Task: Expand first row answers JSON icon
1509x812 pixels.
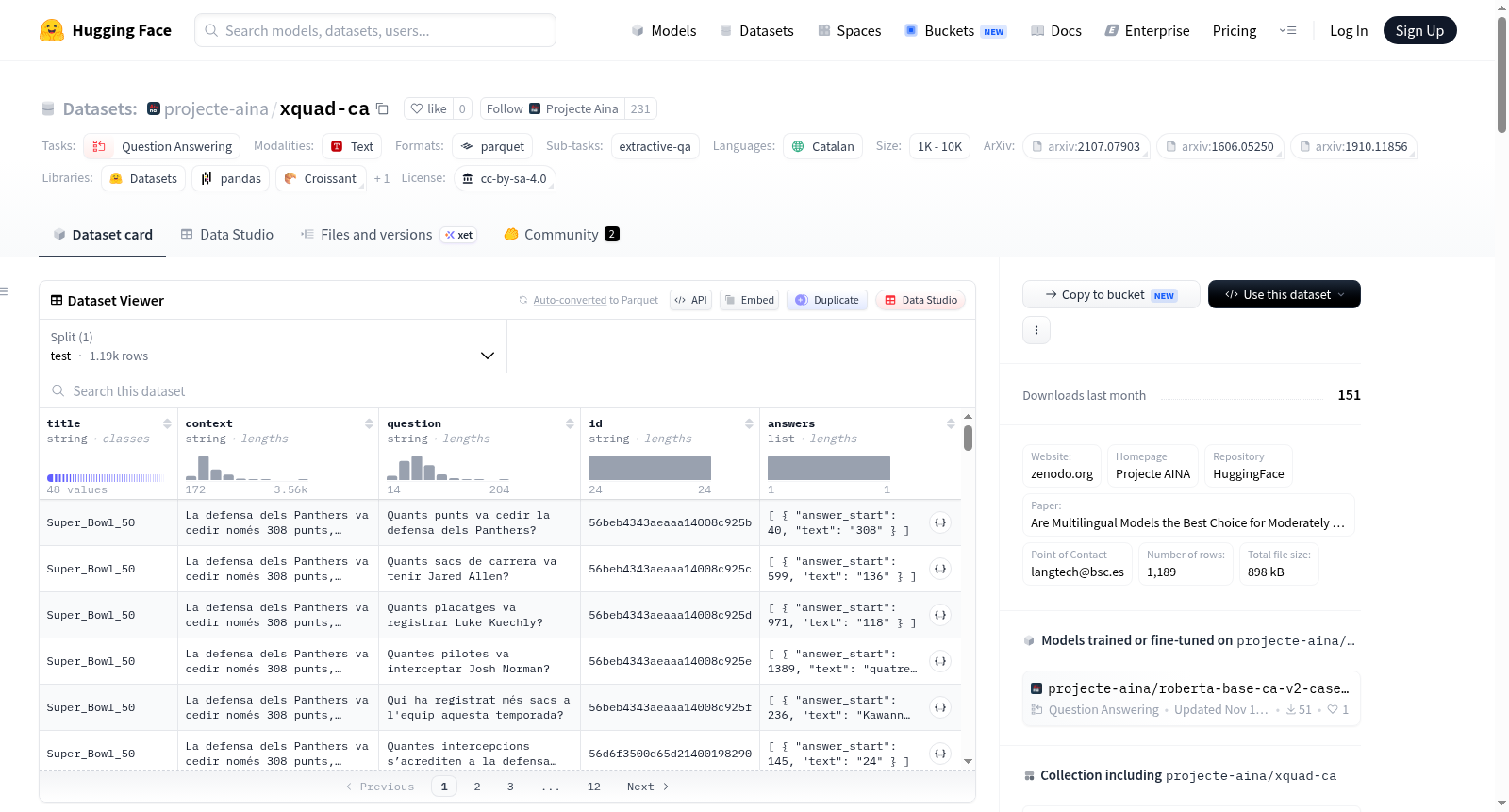Action: pos(940,522)
